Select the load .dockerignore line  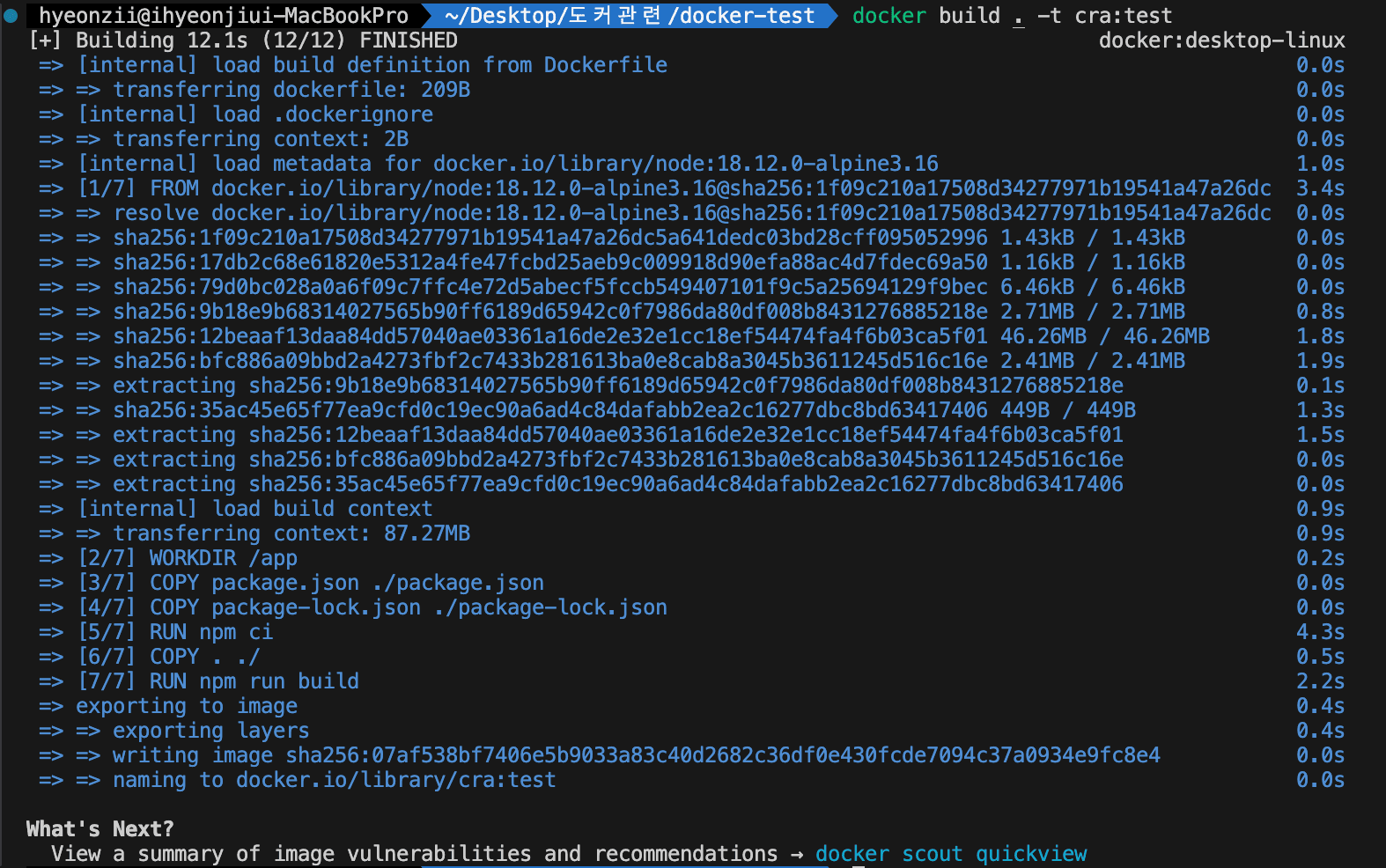255,114
